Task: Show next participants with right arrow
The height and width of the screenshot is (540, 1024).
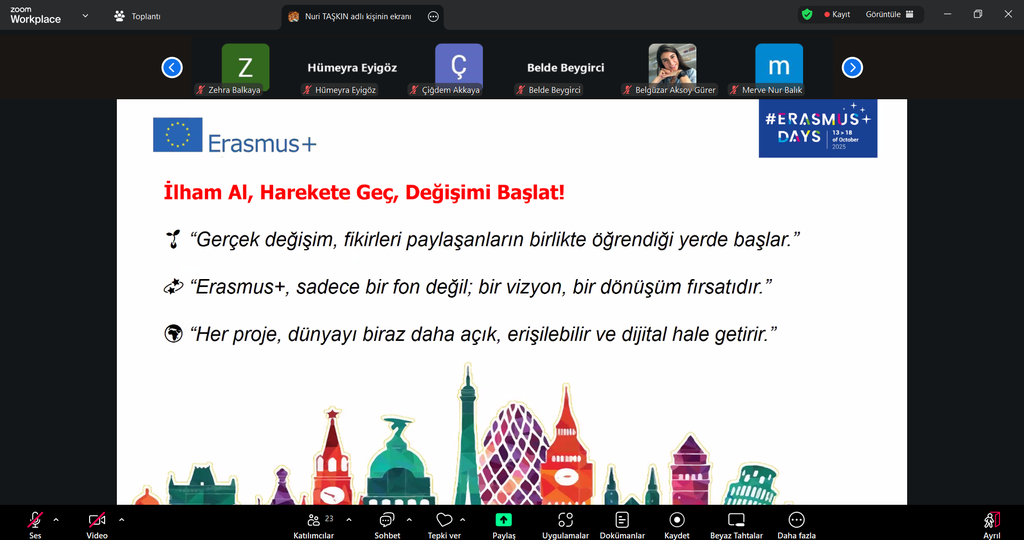Action: pyautogui.click(x=852, y=68)
